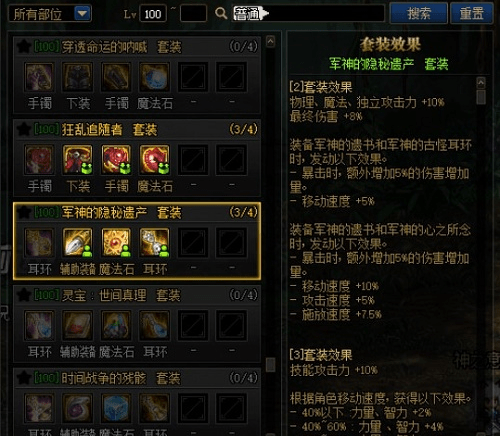Toggle favorite star for 军神的隐秘遗产 set
The height and width of the screenshot is (436, 501).
click(x=23, y=212)
